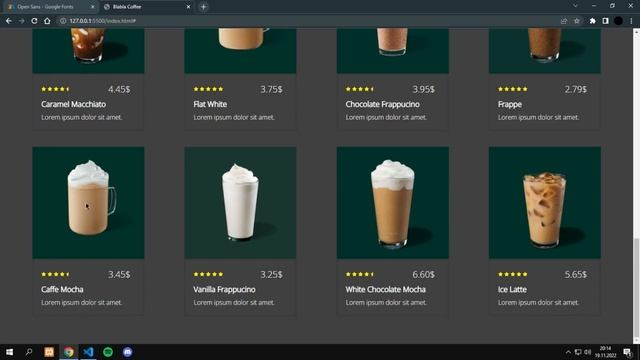Screen dimensions: 640x360
Task: Click the Ice Latte star rating
Action: coord(513,274)
